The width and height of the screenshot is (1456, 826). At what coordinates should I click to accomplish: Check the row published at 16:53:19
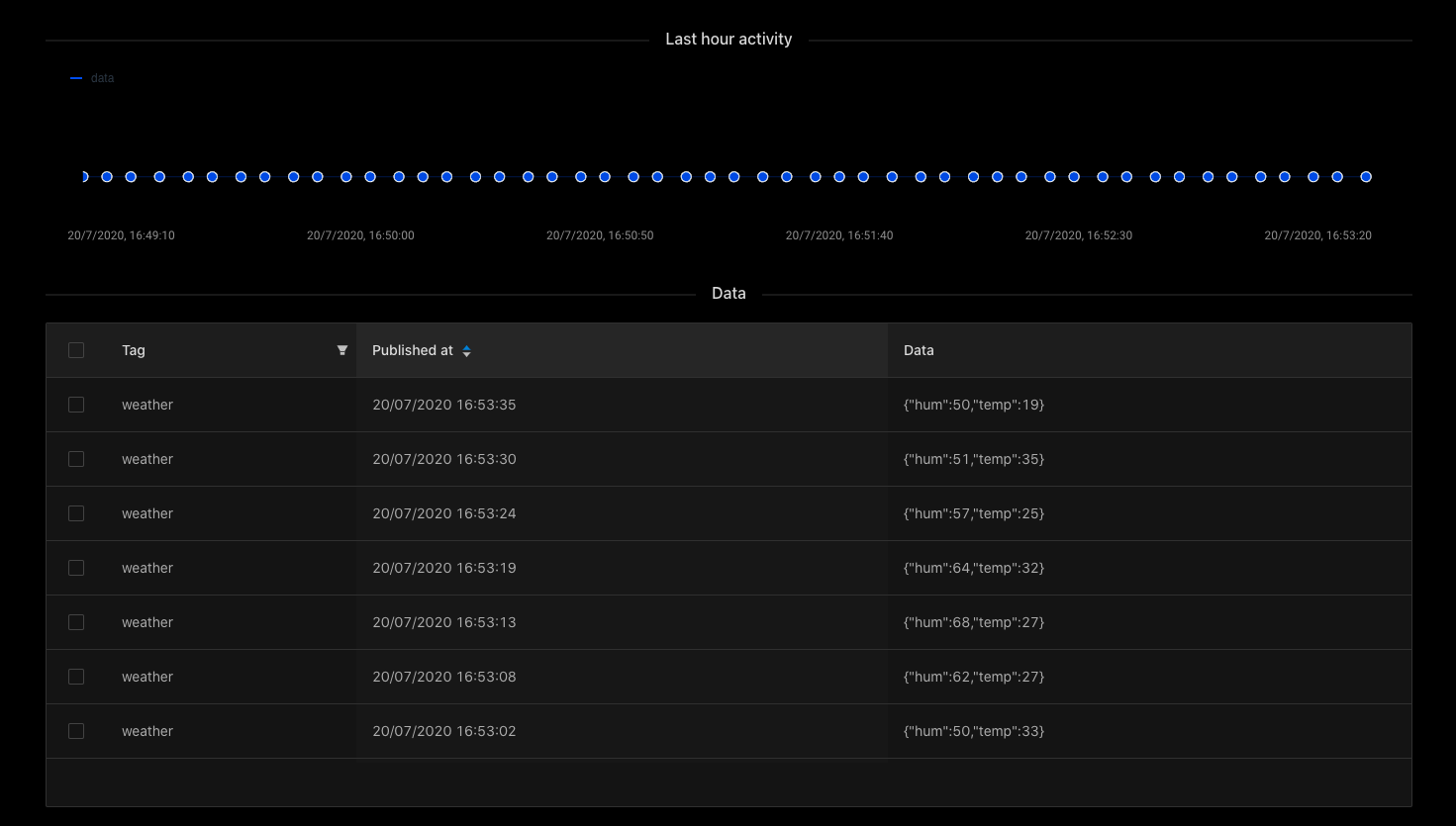click(76, 568)
